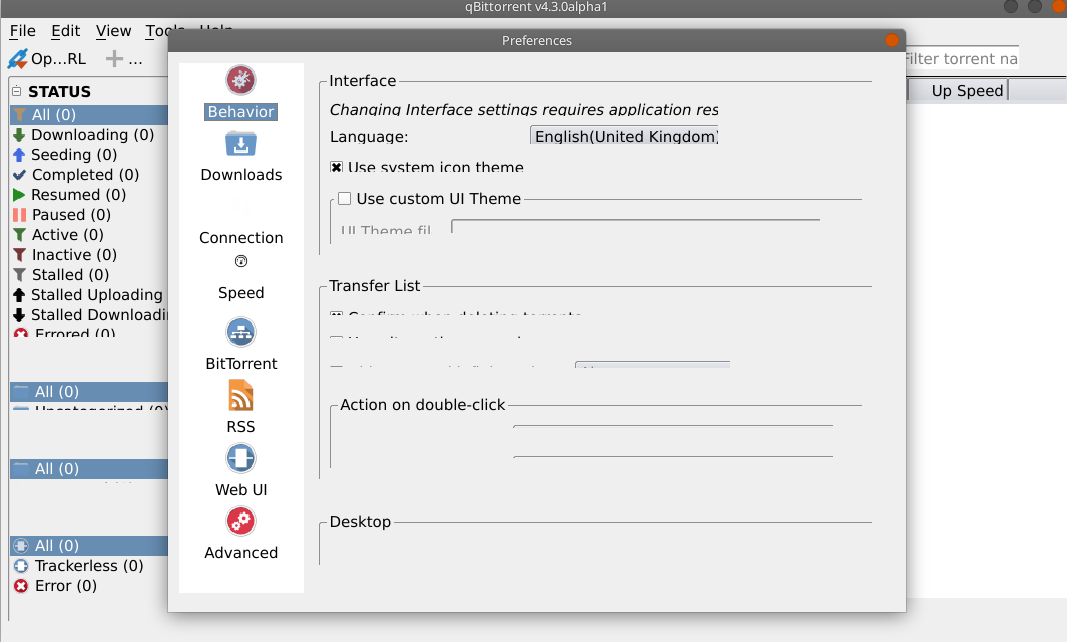The height and width of the screenshot is (642, 1067).
Task: Select the Completed status filter
Action: pyautogui.click(x=76, y=175)
